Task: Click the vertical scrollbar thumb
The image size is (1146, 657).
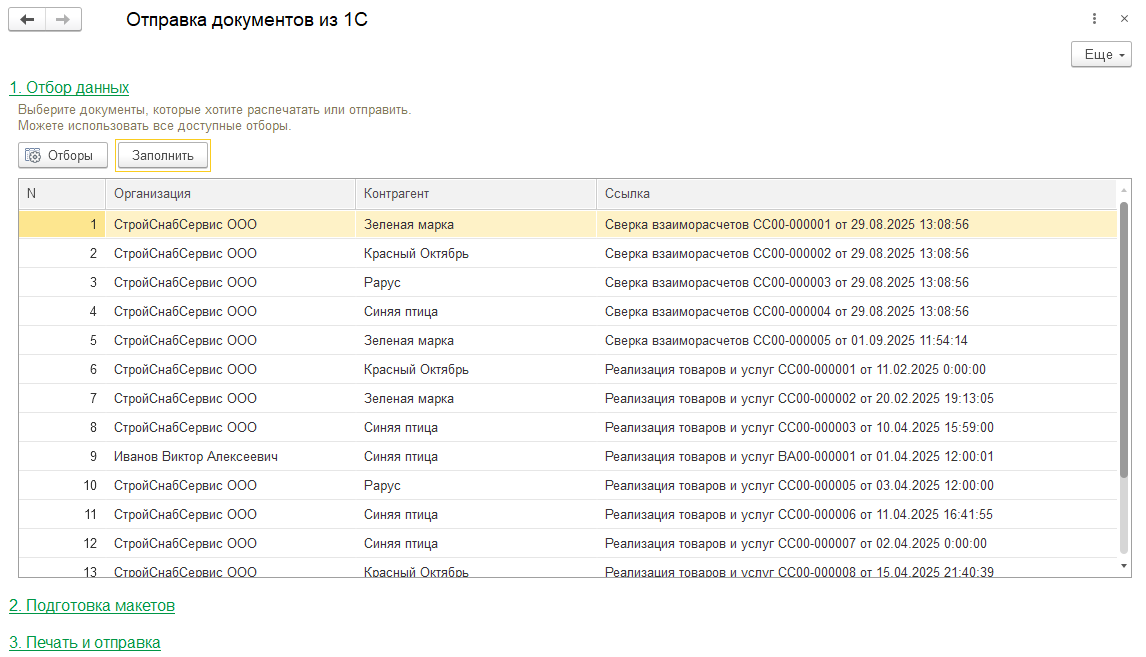Action: click(x=1124, y=339)
